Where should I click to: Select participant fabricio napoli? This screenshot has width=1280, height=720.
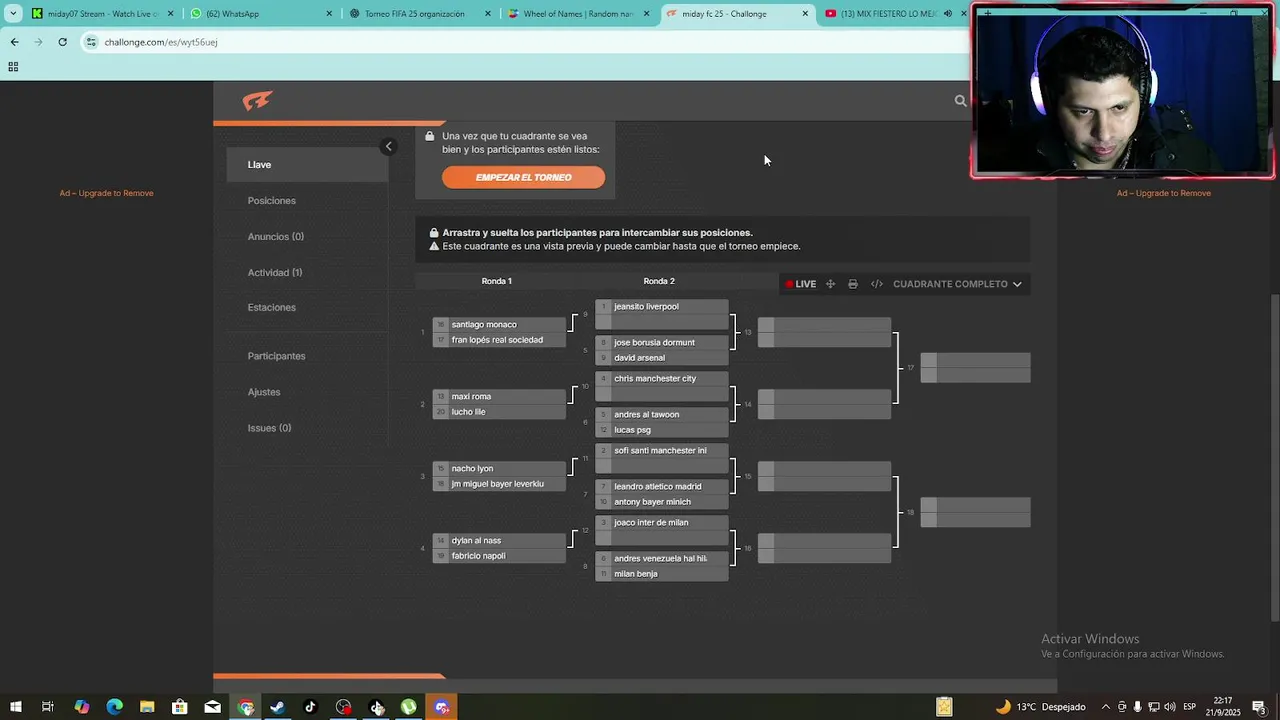(x=499, y=556)
